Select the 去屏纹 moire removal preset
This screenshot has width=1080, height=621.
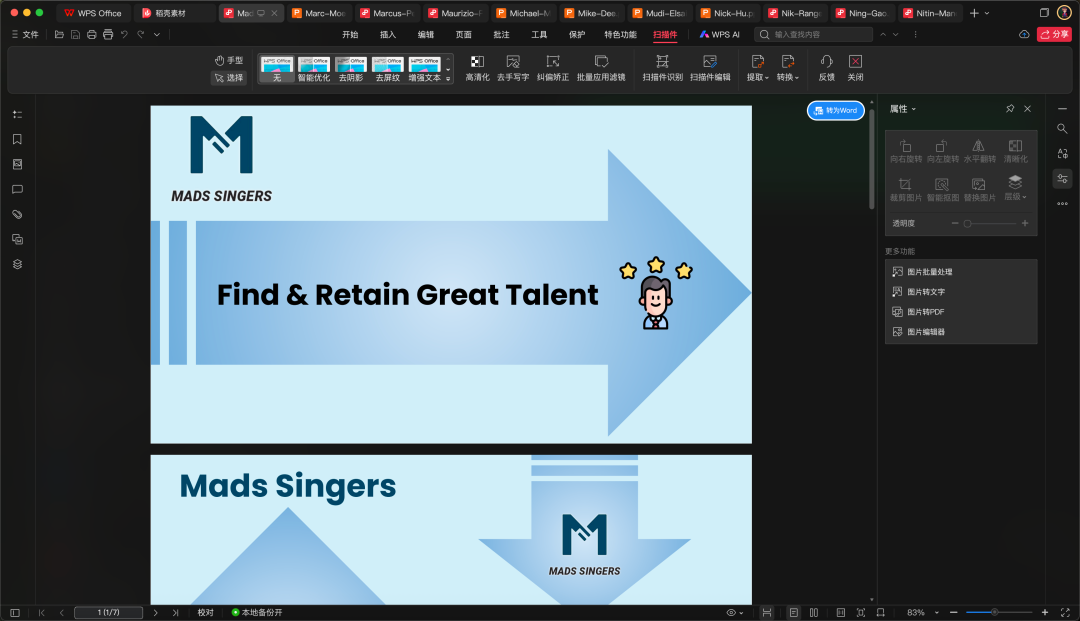388,69
